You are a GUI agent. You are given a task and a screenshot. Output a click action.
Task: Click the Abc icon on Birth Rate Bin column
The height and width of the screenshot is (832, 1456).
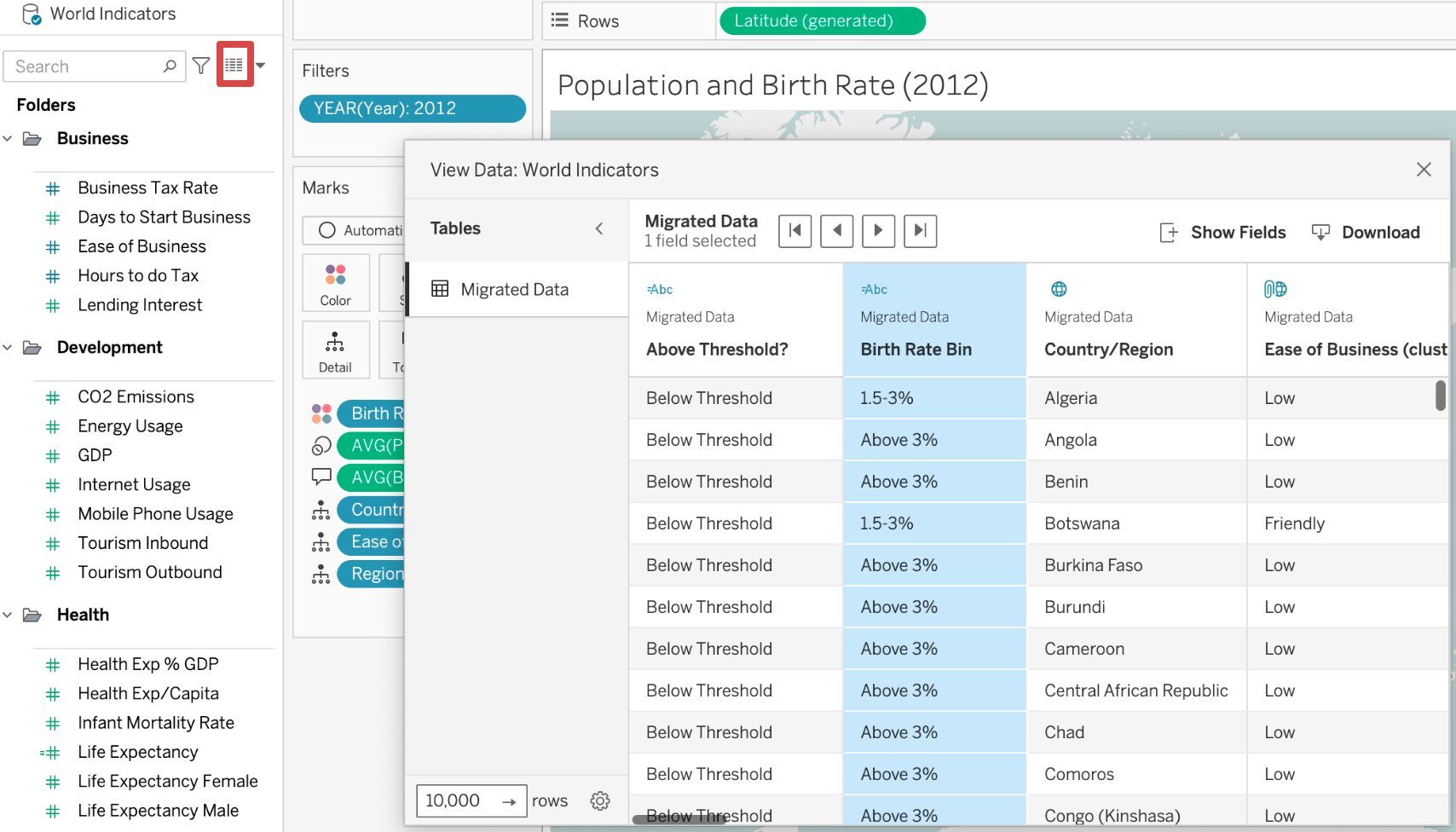[x=875, y=289]
